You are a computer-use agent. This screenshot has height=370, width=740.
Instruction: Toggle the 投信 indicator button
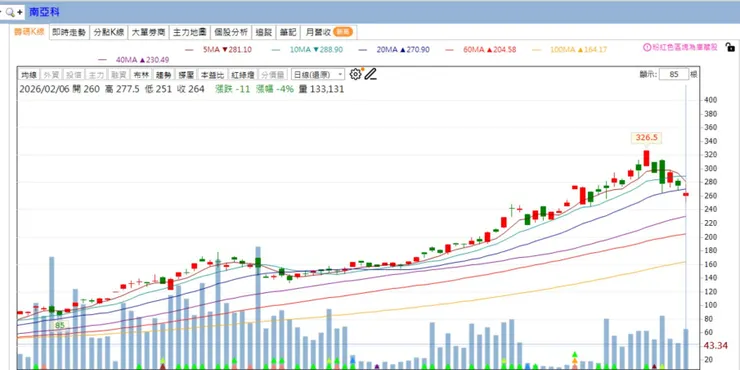73,75
